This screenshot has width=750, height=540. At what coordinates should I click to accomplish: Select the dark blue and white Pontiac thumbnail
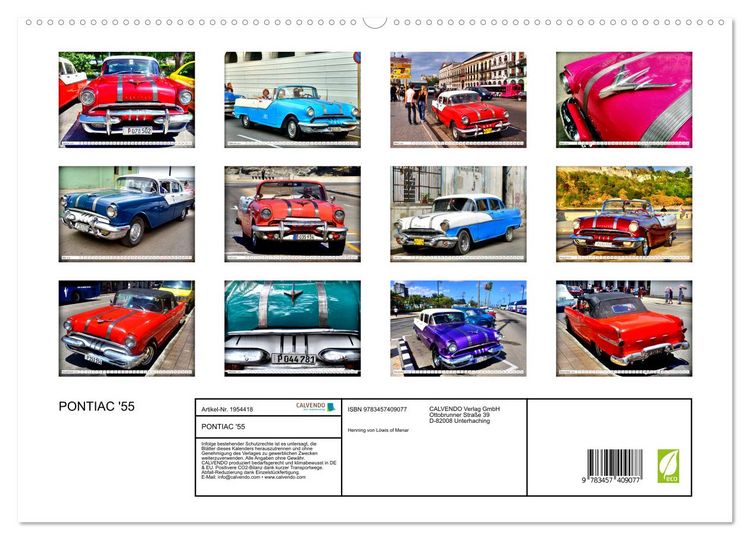[127, 214]
